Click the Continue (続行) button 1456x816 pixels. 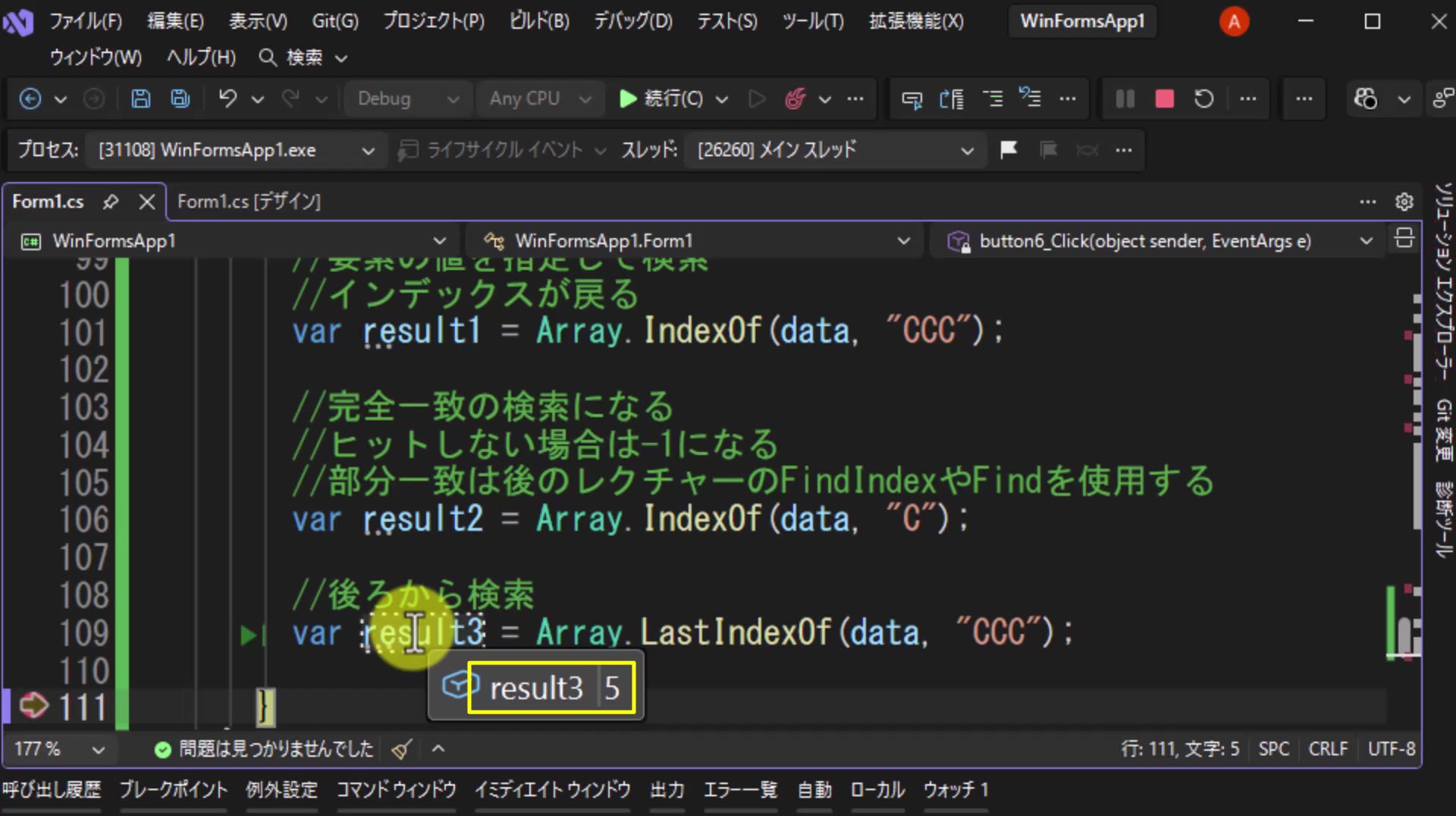point(661,99)
